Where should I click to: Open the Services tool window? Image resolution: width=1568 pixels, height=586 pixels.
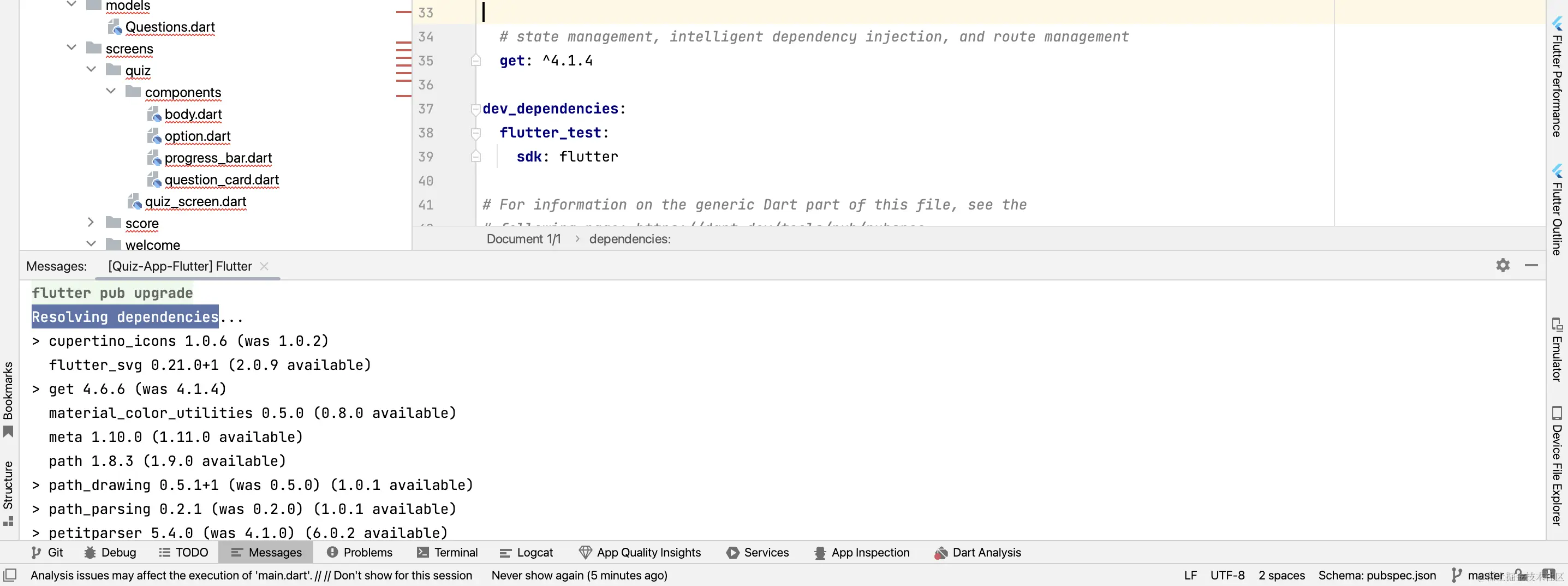[x=758, y=553]
